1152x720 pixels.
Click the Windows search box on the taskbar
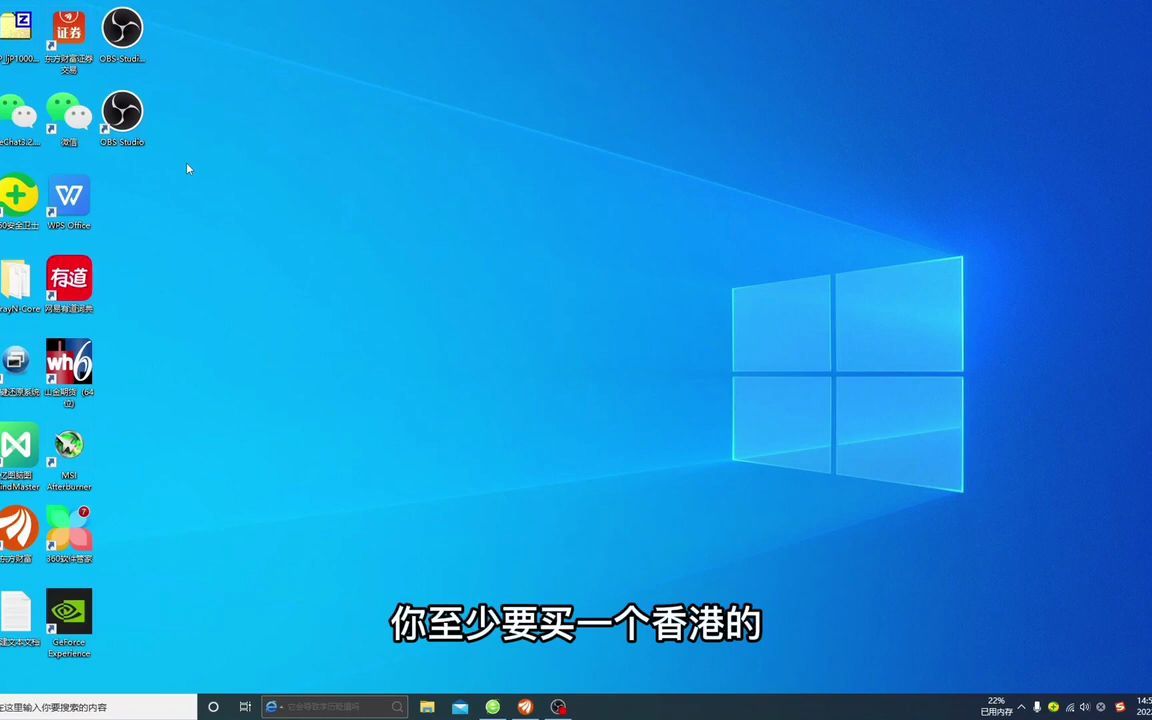(98, 707)
